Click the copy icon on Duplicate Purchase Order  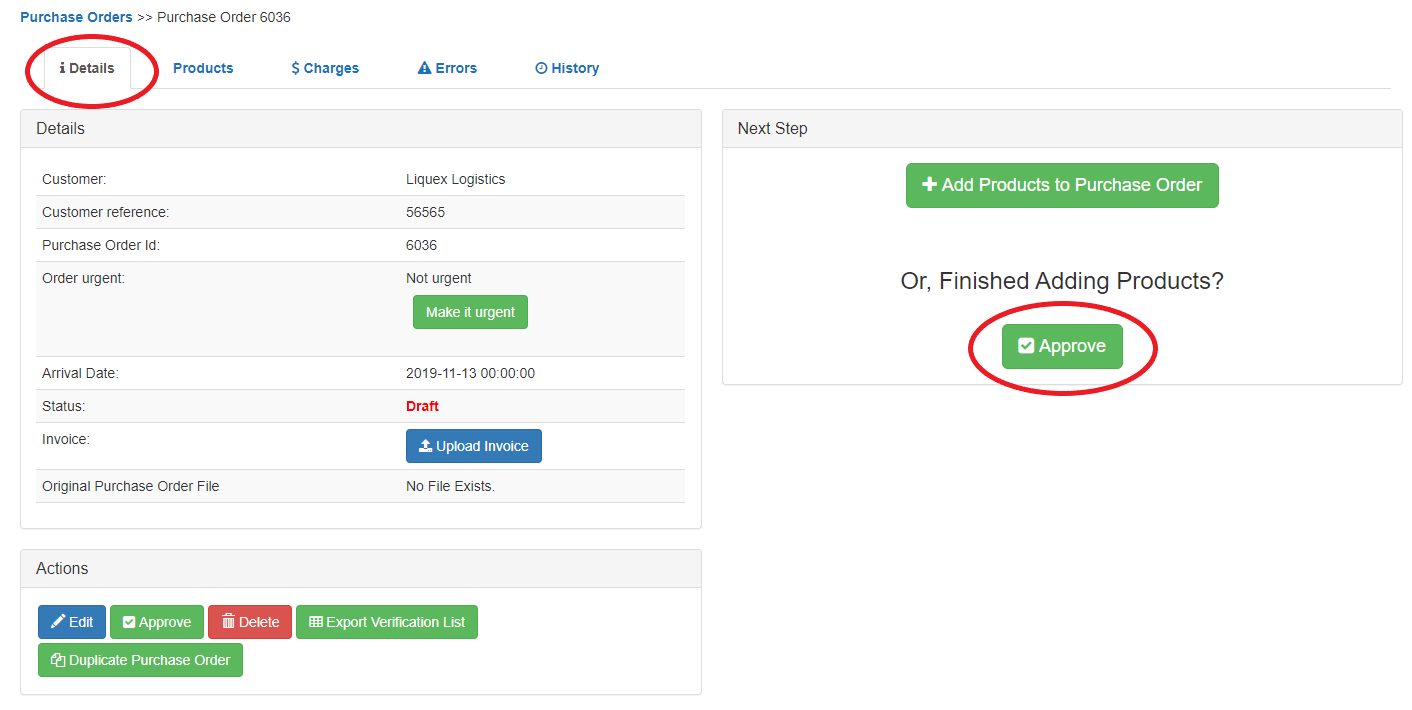58,660
